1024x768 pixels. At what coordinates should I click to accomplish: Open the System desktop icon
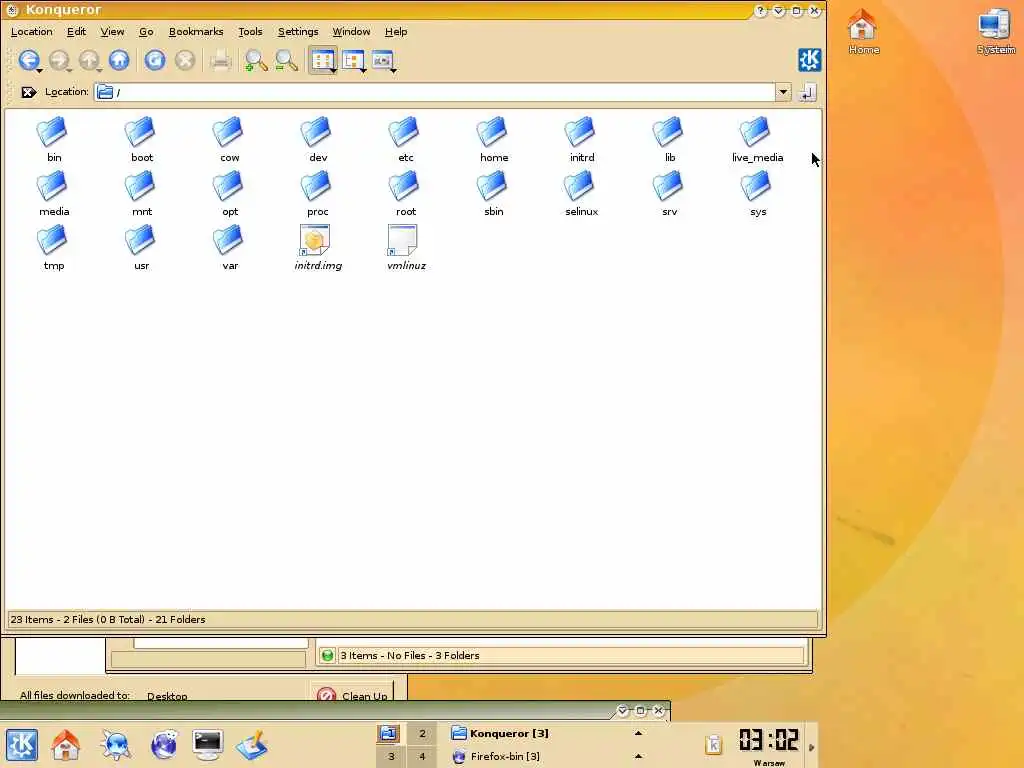(995, 31)
